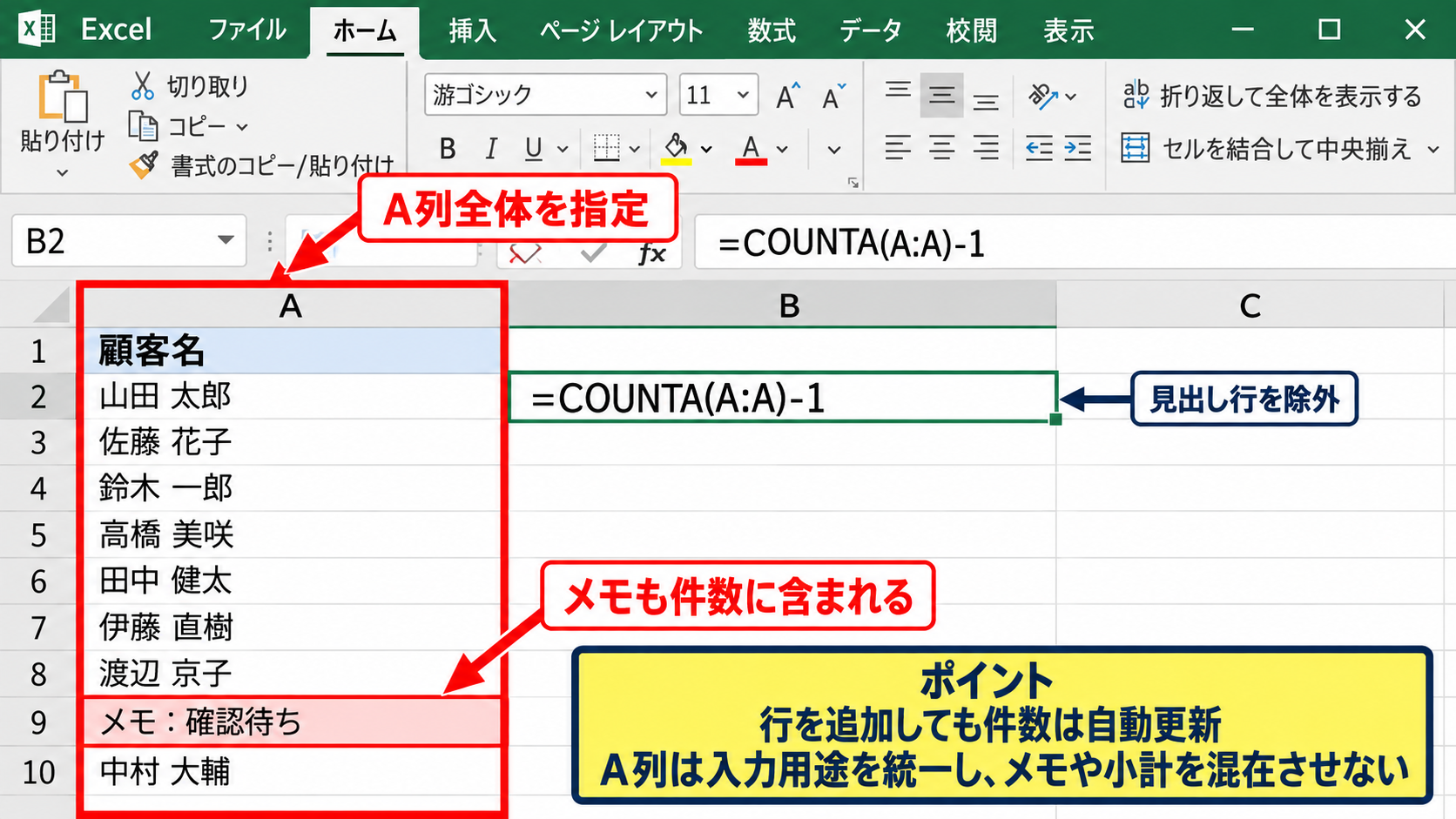This screenshot has width=1456, height=819.
Task: Expand the borders dropdown arrow
Action: point(634,150)
